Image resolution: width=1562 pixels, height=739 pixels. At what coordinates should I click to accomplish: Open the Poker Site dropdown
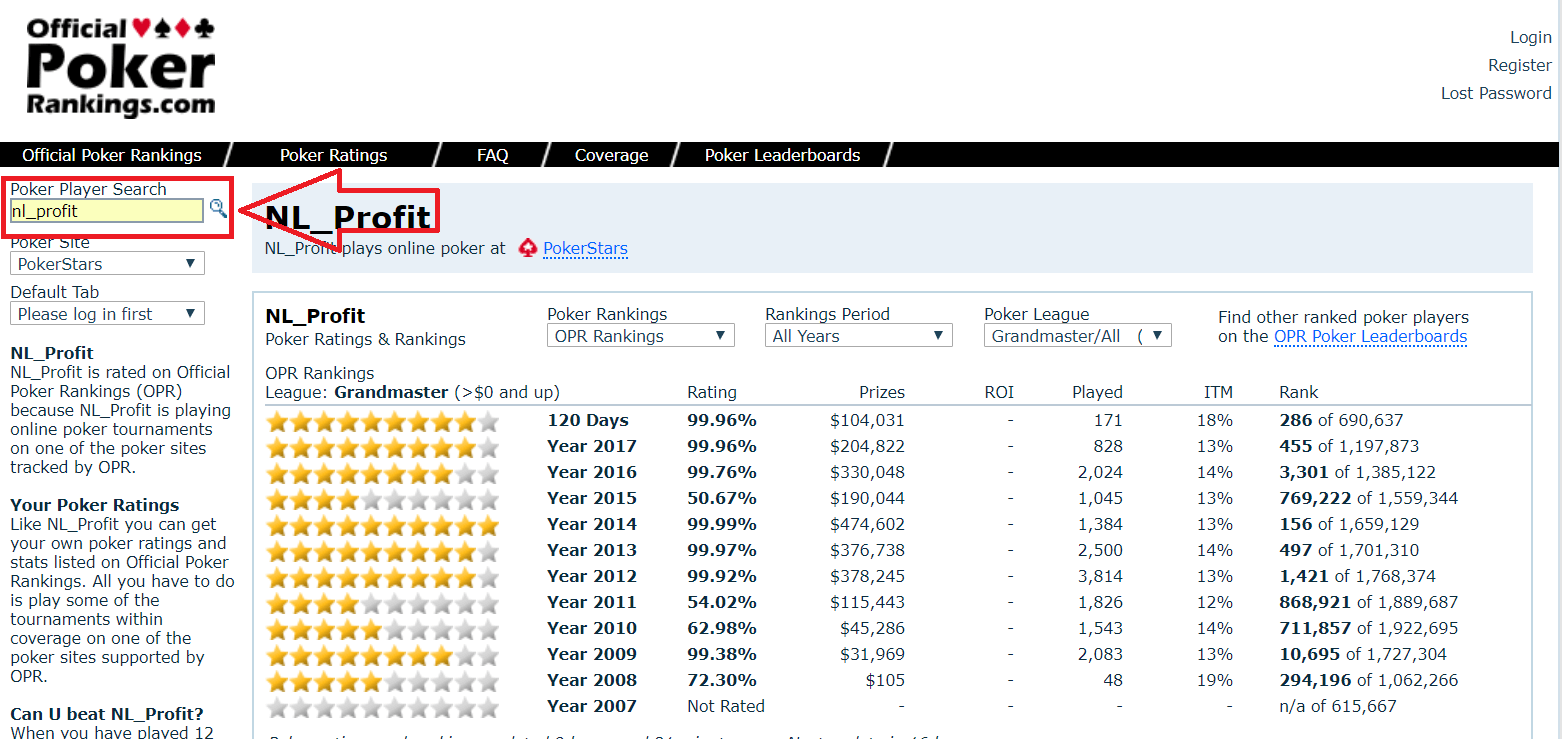point(107,262)
